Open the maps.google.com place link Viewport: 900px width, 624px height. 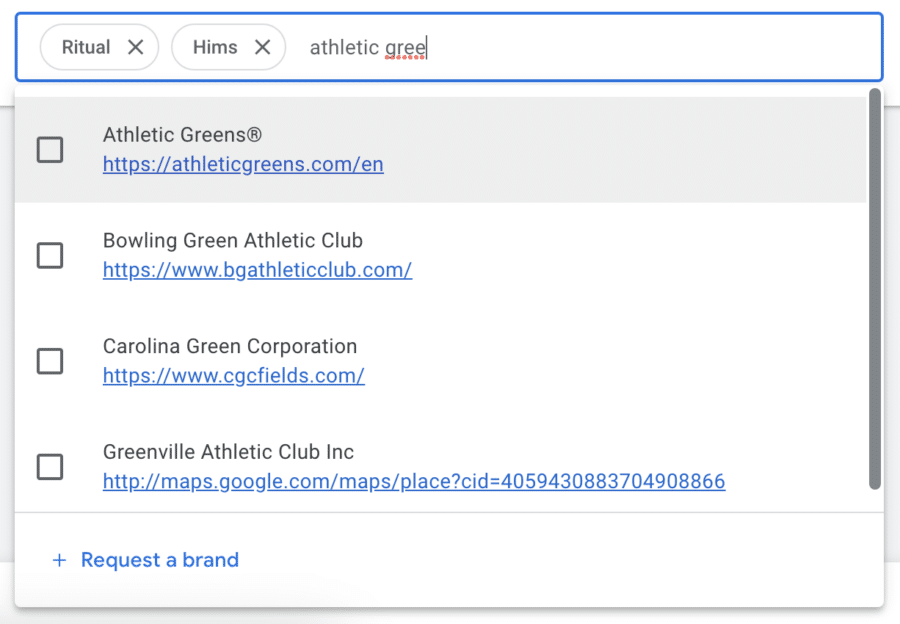click(x=414, y=482)
